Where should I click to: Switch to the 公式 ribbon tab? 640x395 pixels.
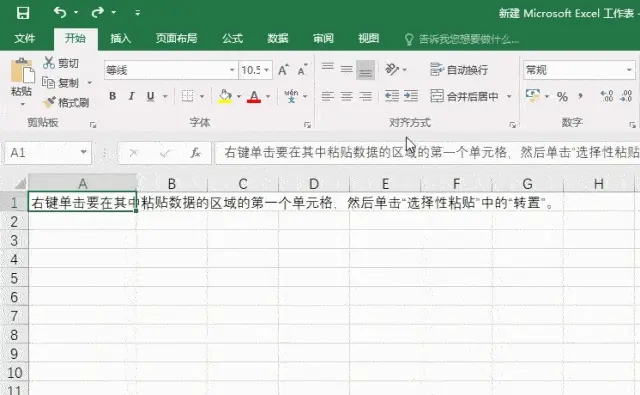(x=232, y=38)
